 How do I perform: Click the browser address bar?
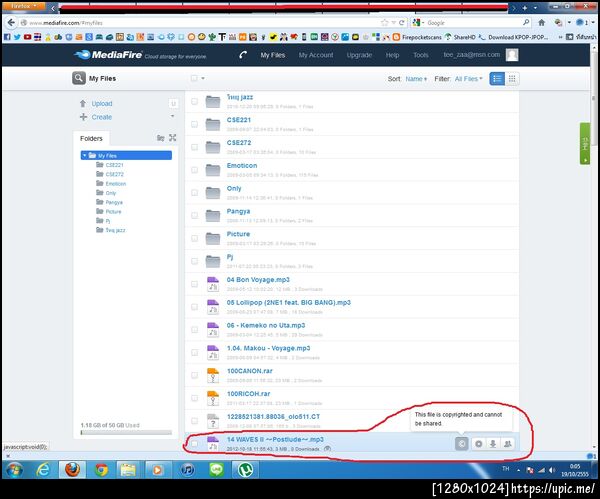pos(203,23)
